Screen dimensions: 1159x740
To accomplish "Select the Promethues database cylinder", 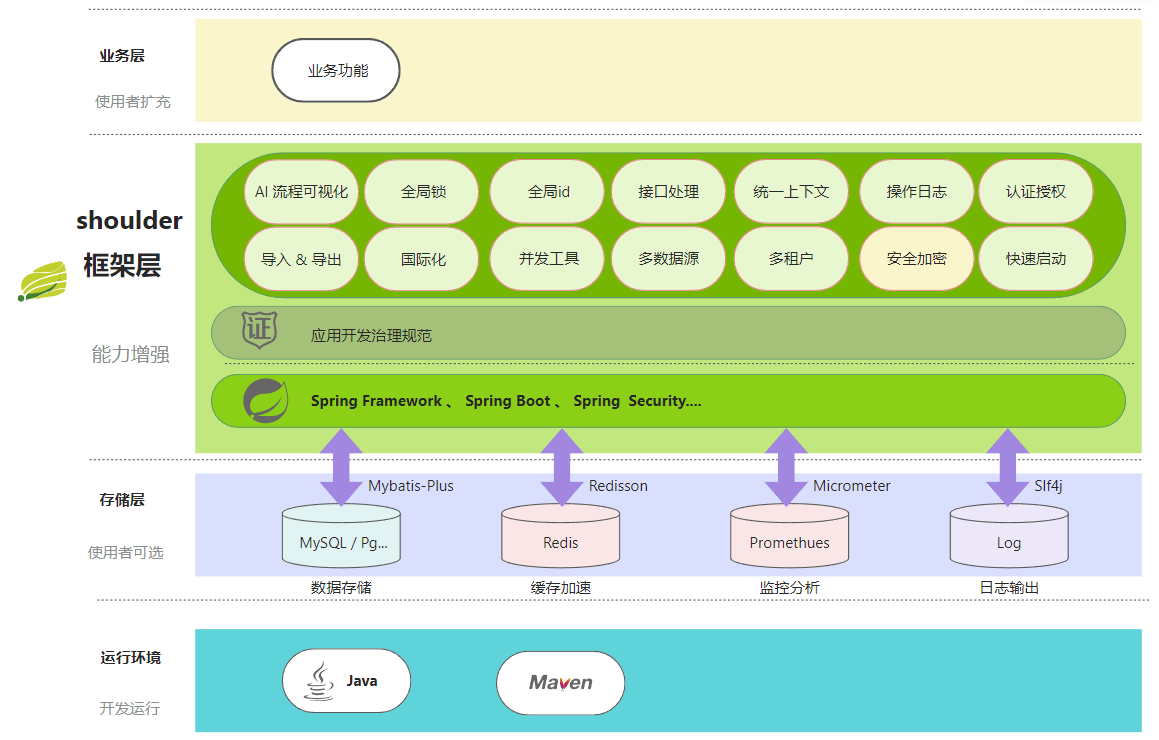I will click(x=789, y=536).
